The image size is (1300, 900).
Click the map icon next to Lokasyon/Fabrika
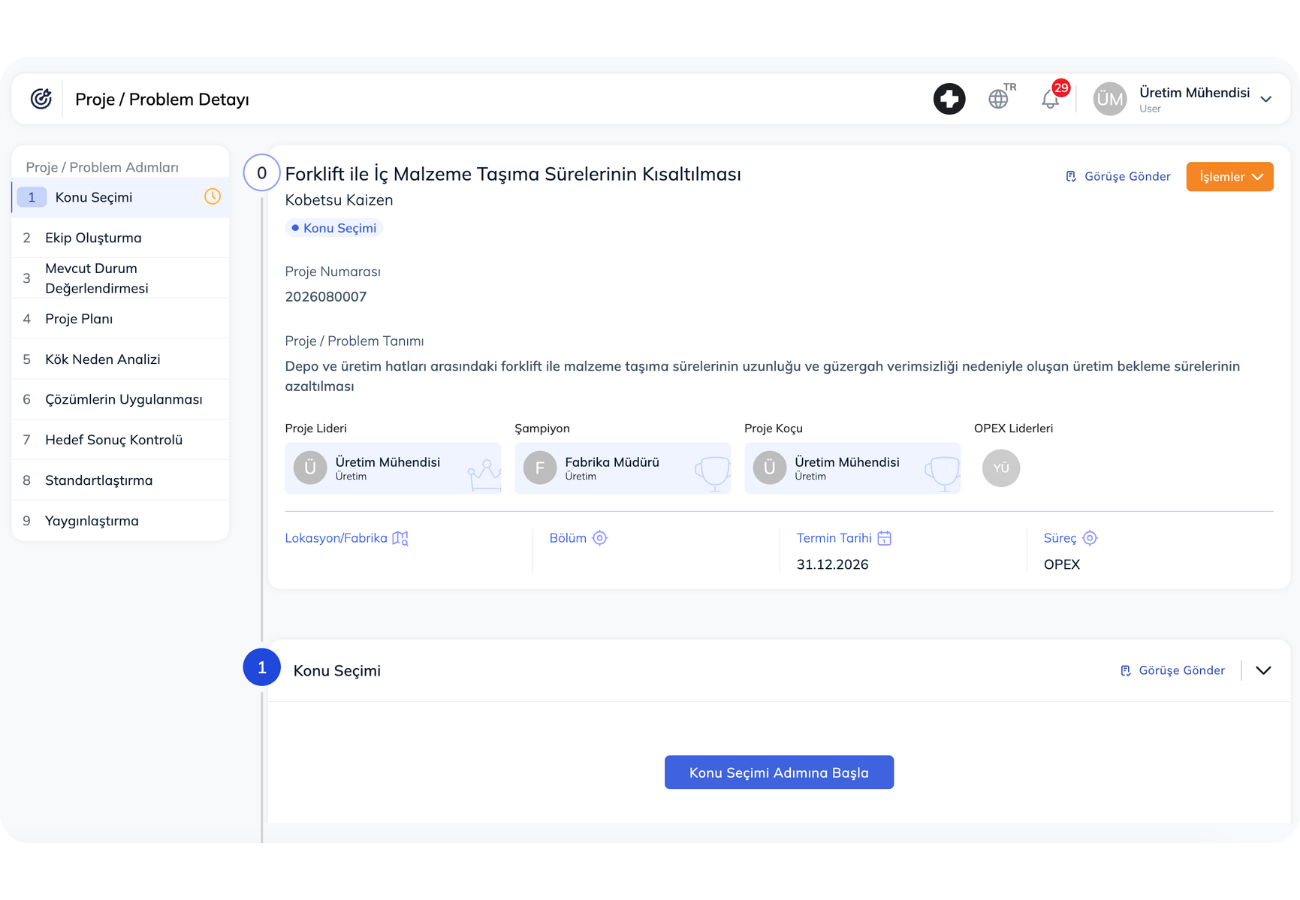tap(400, 538)
